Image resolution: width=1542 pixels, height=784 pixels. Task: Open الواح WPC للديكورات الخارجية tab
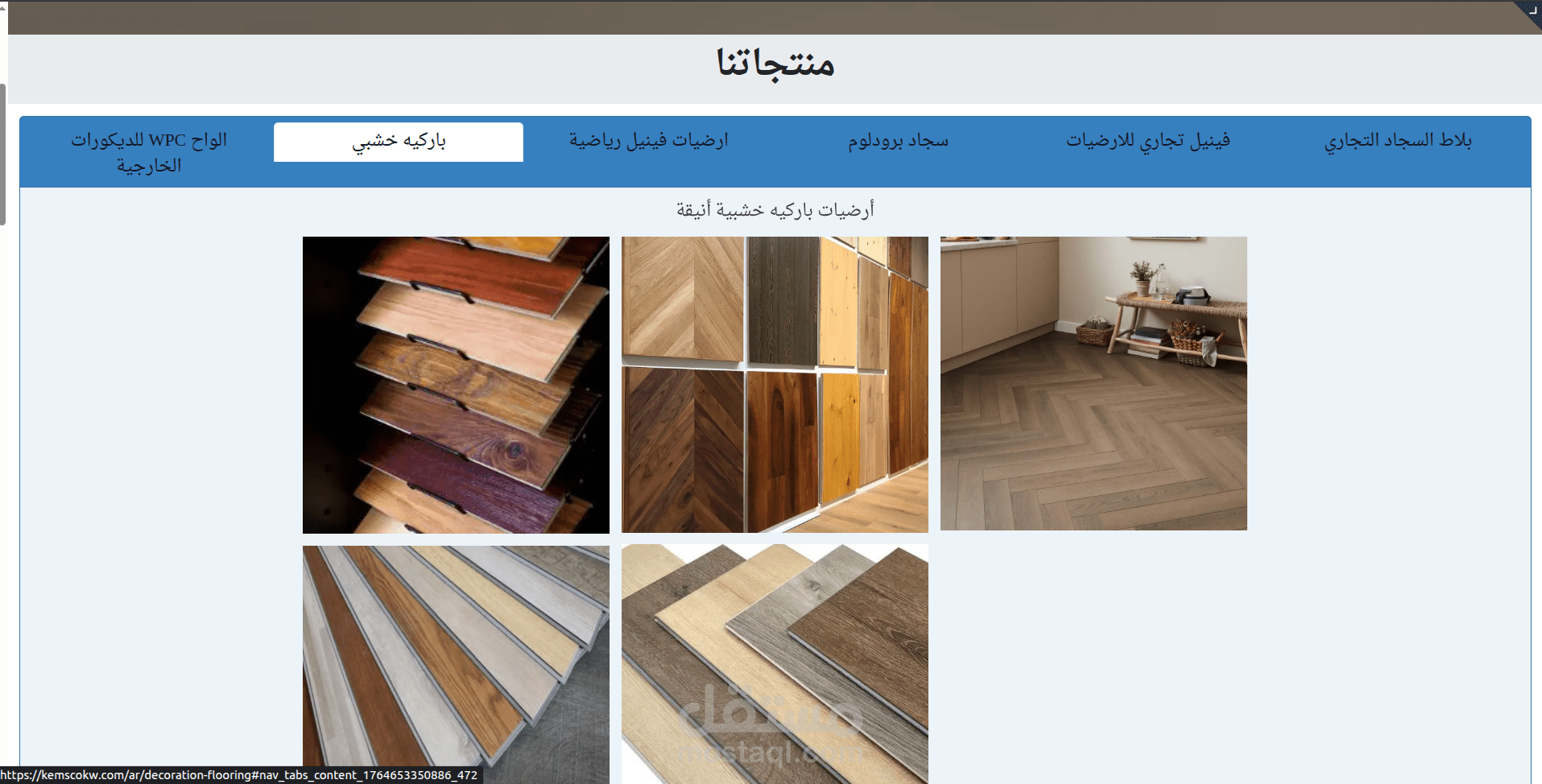click(x=149, y=153)
